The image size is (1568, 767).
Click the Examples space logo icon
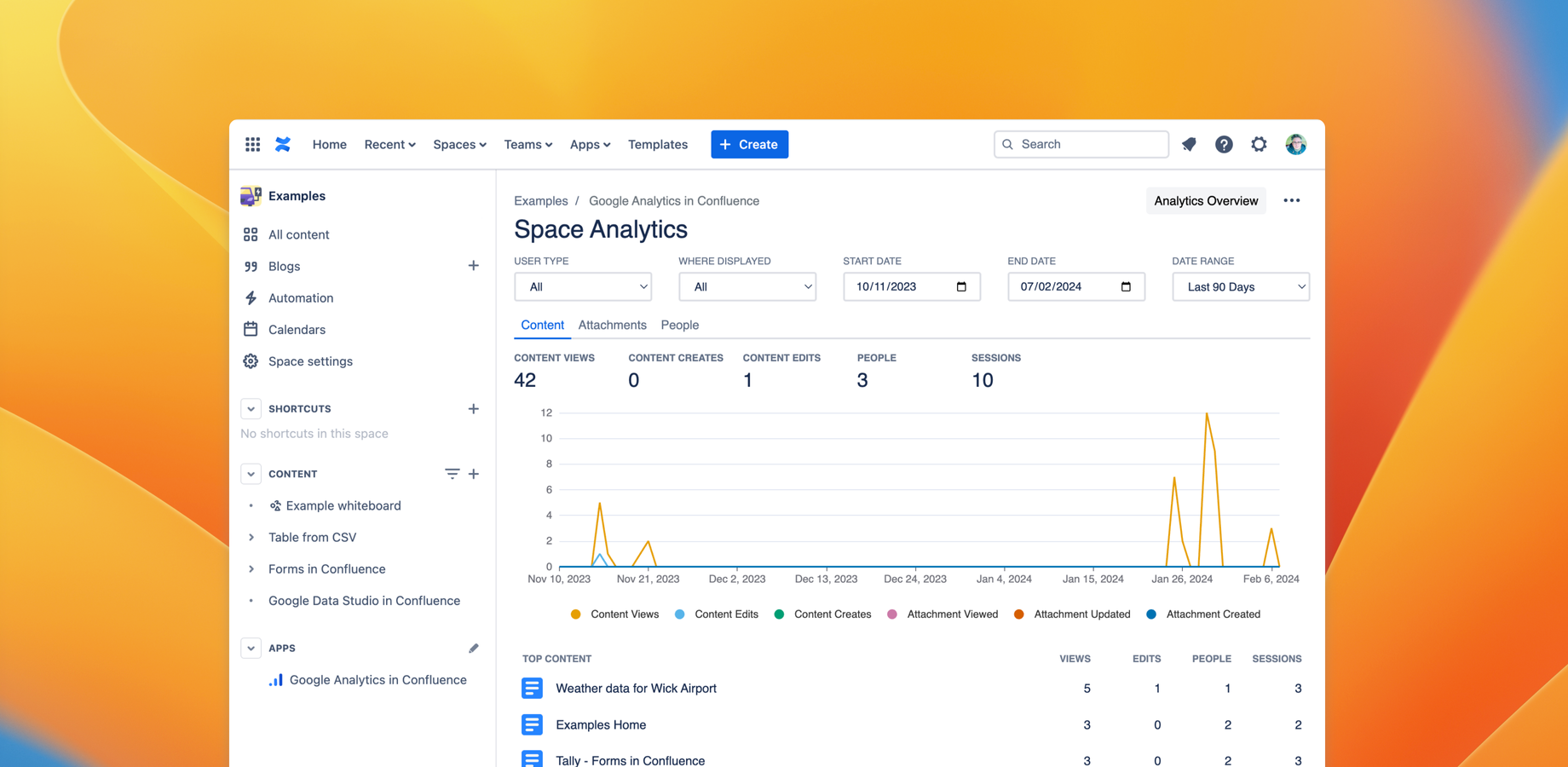point(251,196)
